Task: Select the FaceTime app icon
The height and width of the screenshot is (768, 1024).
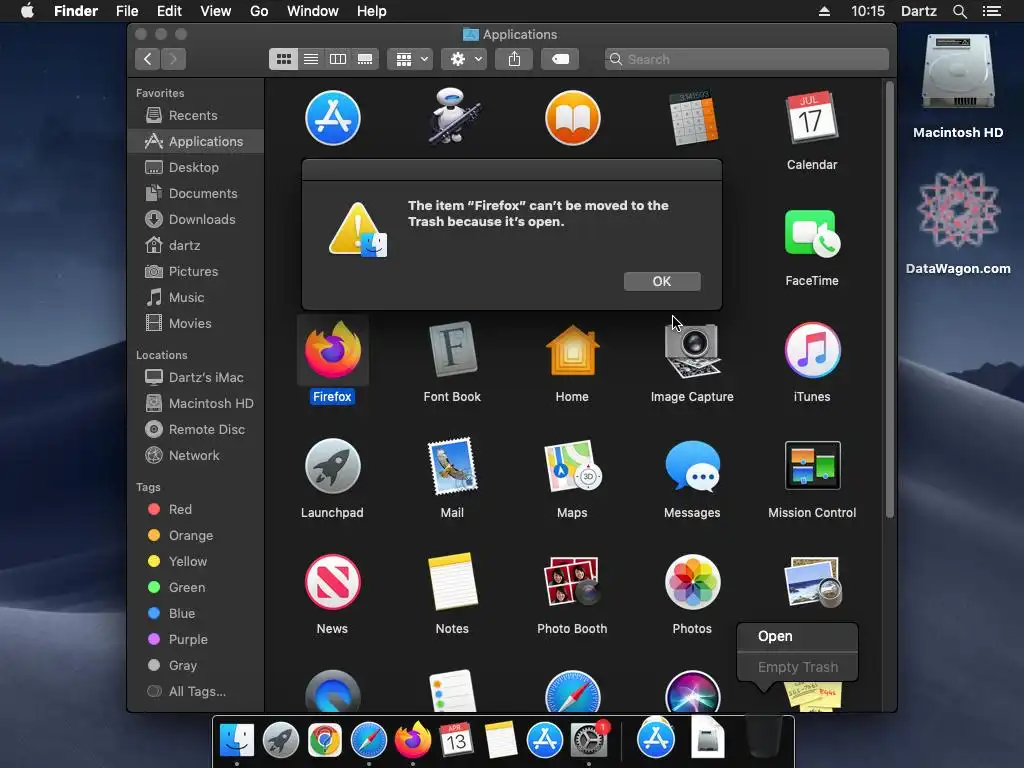Action: click(x=812, y=234)
